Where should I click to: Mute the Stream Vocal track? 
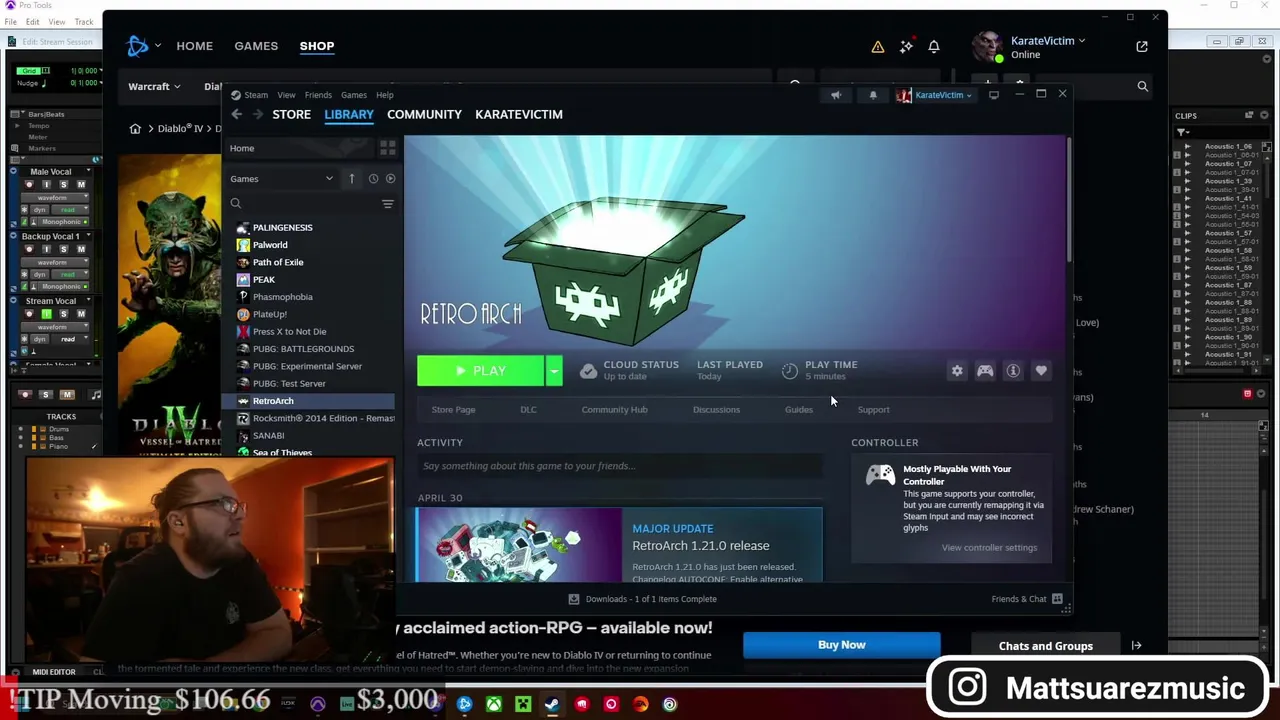tap(81, 314)
